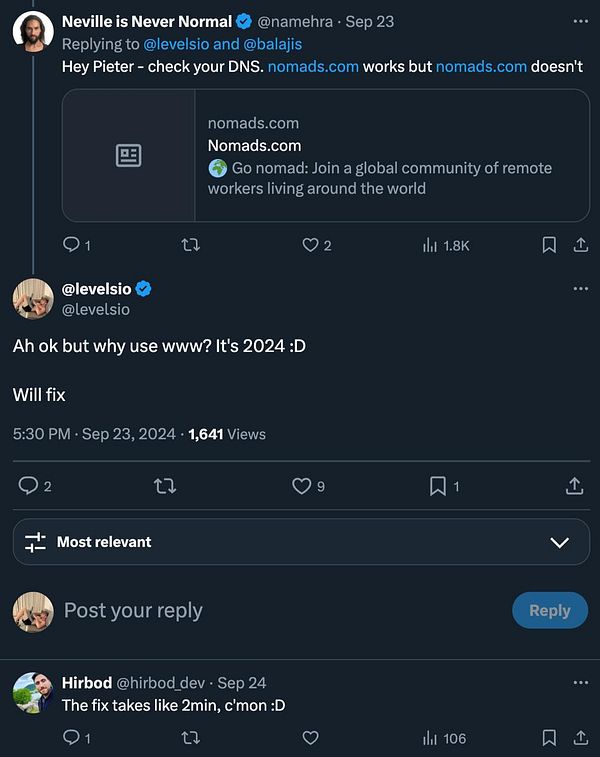
Task: Bookmark levelsio's main tweet
Action: (x=437, y=486)
